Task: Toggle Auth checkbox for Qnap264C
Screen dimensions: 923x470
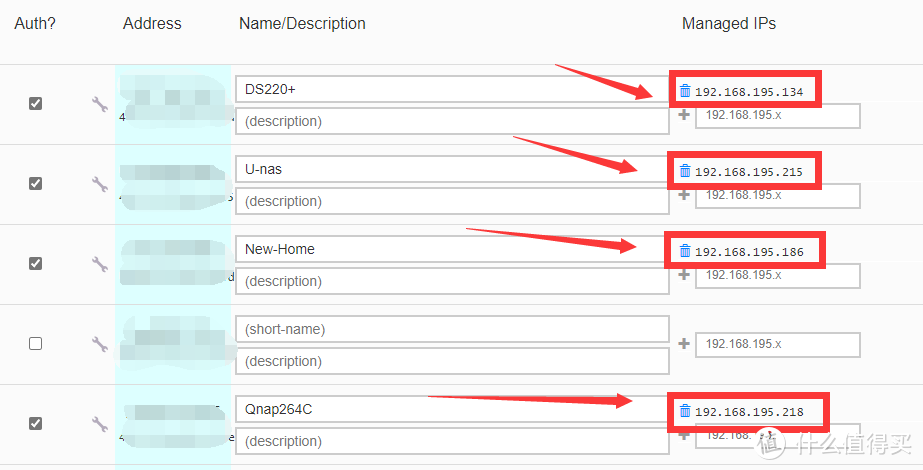Action: pos(36,423)
